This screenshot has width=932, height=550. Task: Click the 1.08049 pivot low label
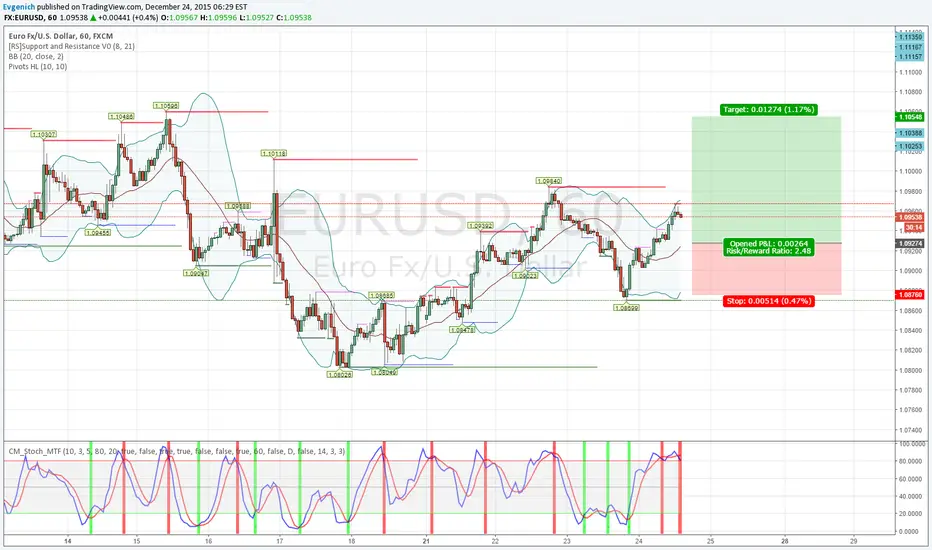tap(385, 372)
